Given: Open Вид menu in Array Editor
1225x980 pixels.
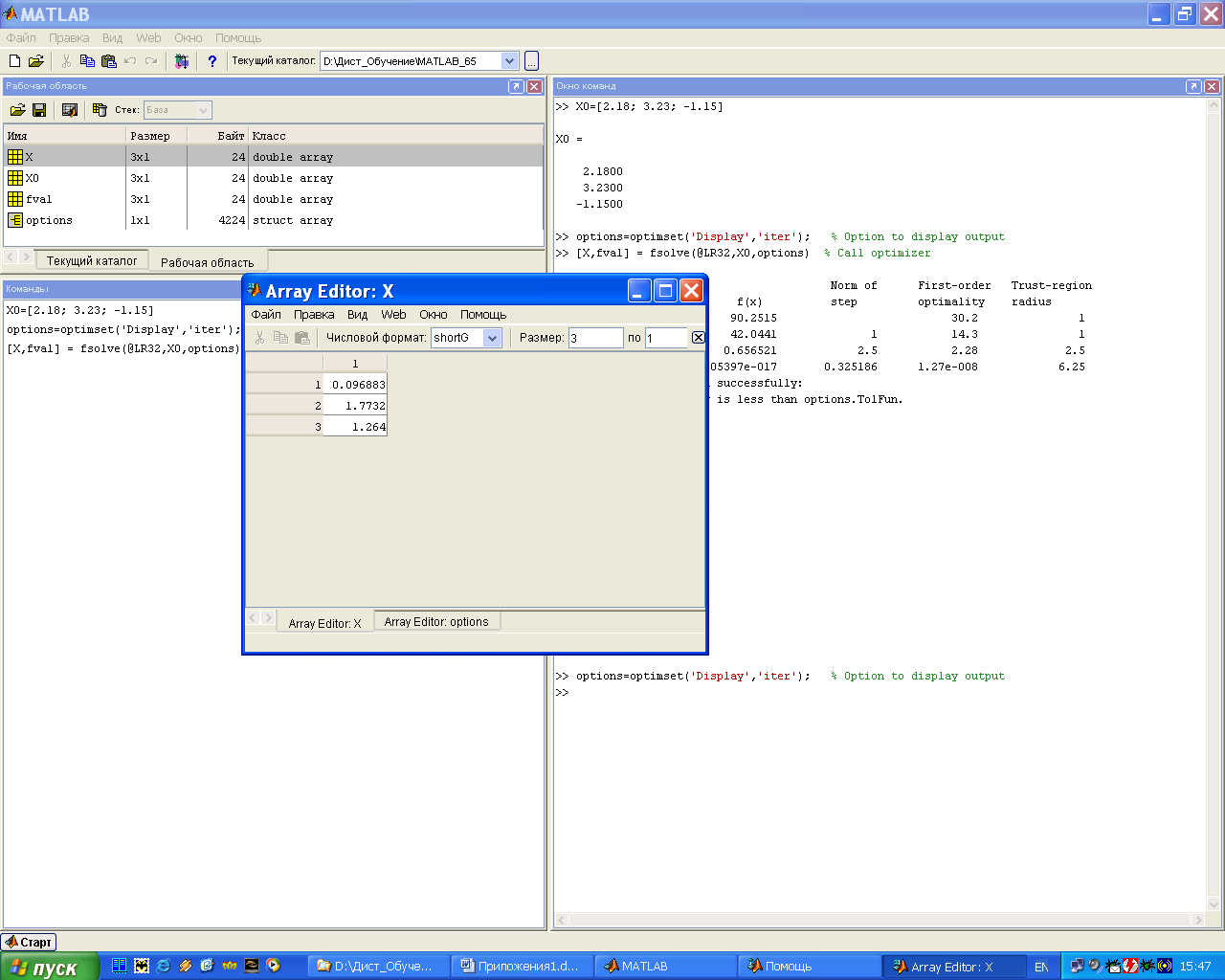Looking at the screenshot, I should pos(358,315).
